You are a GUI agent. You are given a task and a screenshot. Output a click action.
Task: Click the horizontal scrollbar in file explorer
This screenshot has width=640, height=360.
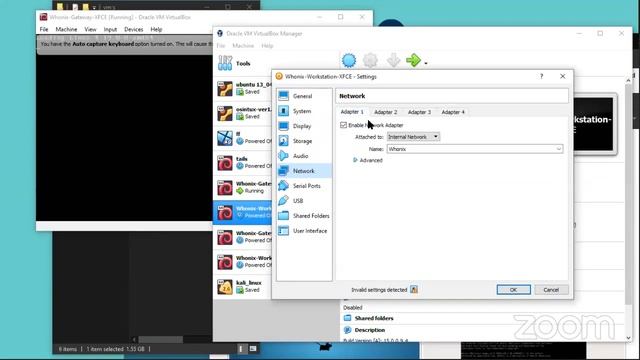tap(160, 339)
